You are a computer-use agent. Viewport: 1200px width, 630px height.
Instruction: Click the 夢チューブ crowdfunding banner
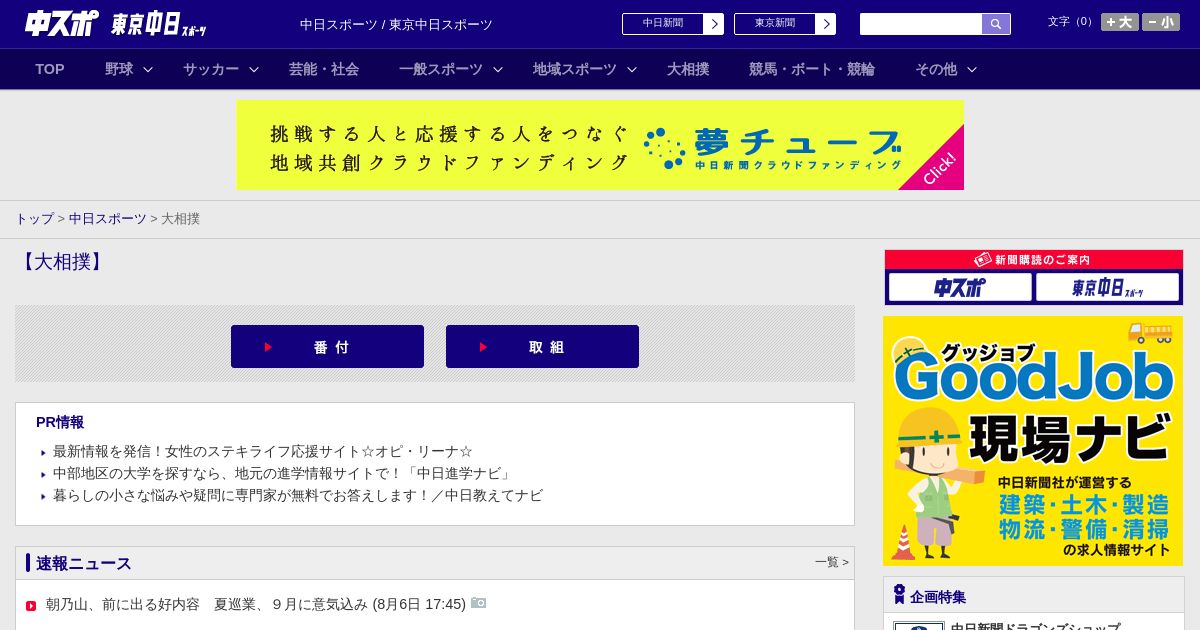click(600, 145)
